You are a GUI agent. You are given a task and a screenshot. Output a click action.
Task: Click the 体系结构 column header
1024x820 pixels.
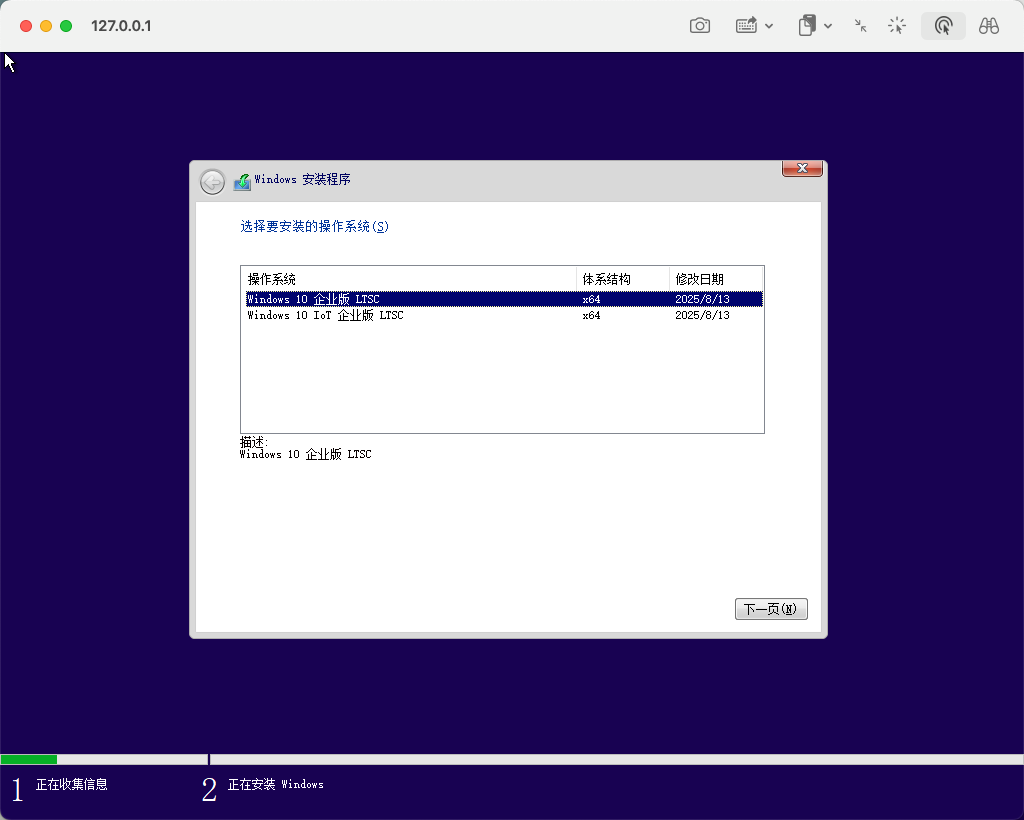pyautogui.click(x=606, y=279)
